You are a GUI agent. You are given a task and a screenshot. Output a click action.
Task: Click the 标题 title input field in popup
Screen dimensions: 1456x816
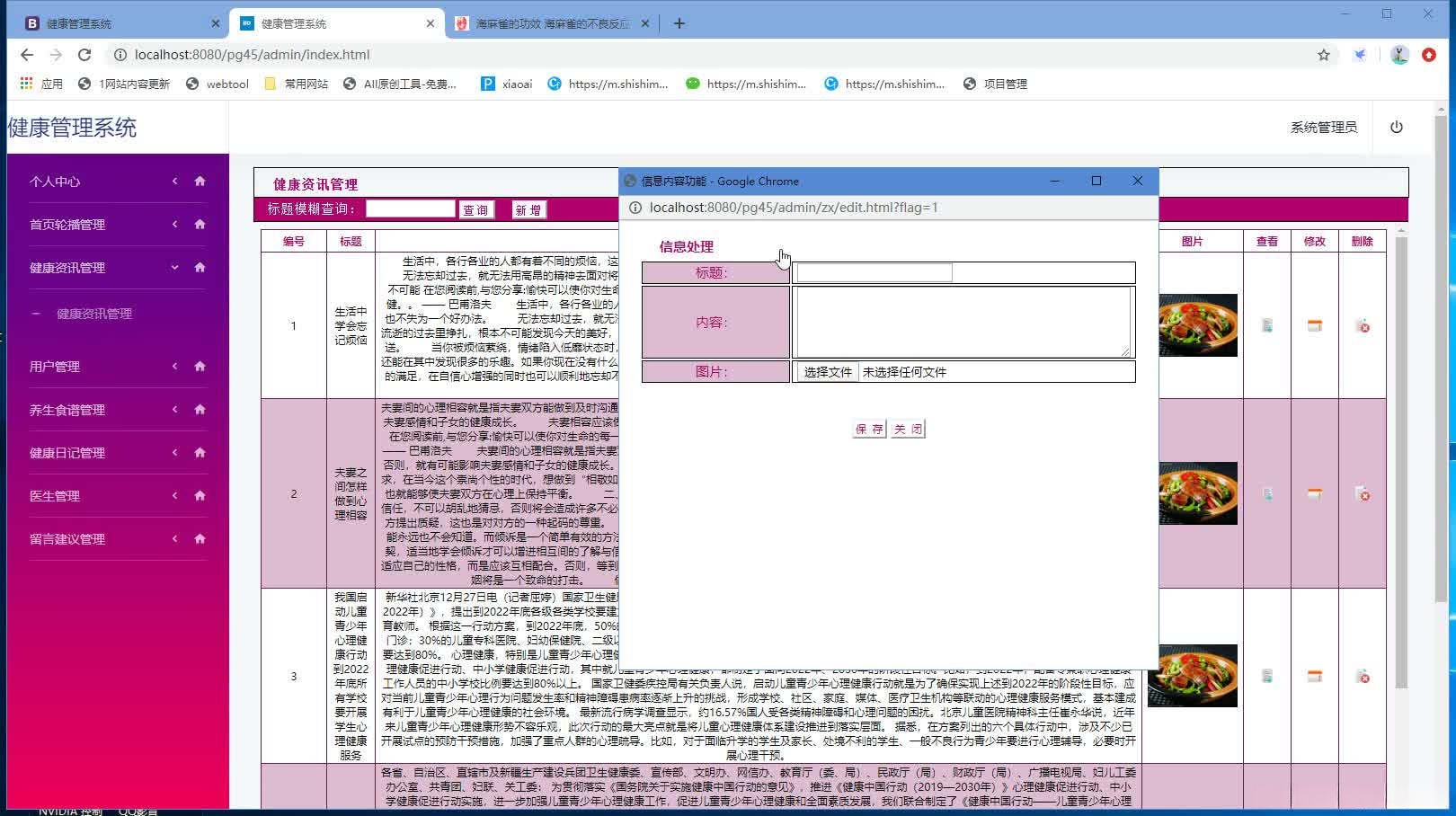[x=872, y=272]
